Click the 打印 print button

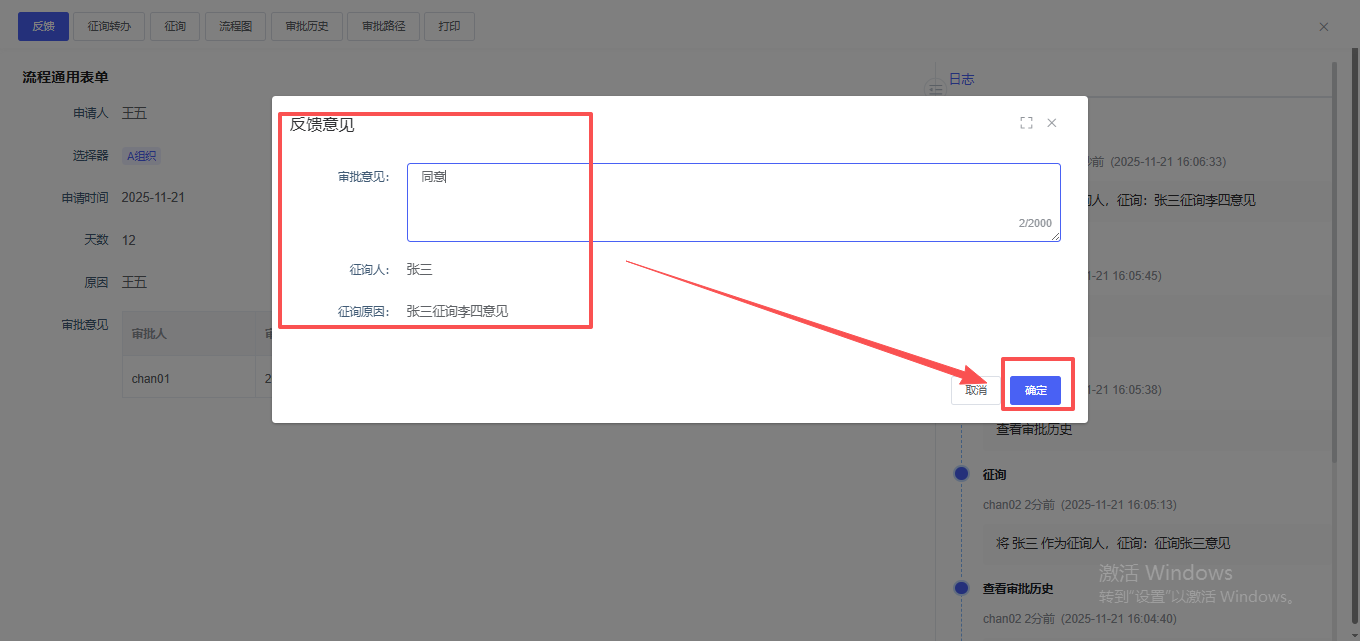pyautogui.click(x=449, y=27)
